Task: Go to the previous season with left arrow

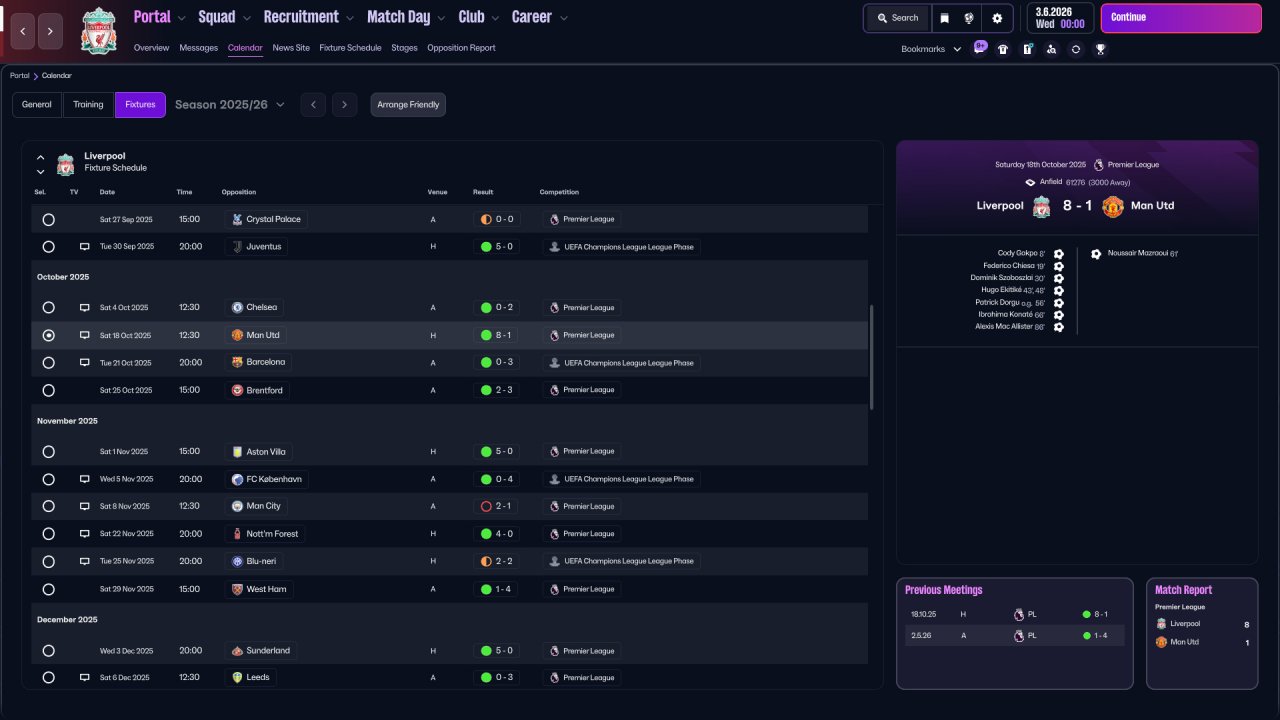Action: [313, 105]
